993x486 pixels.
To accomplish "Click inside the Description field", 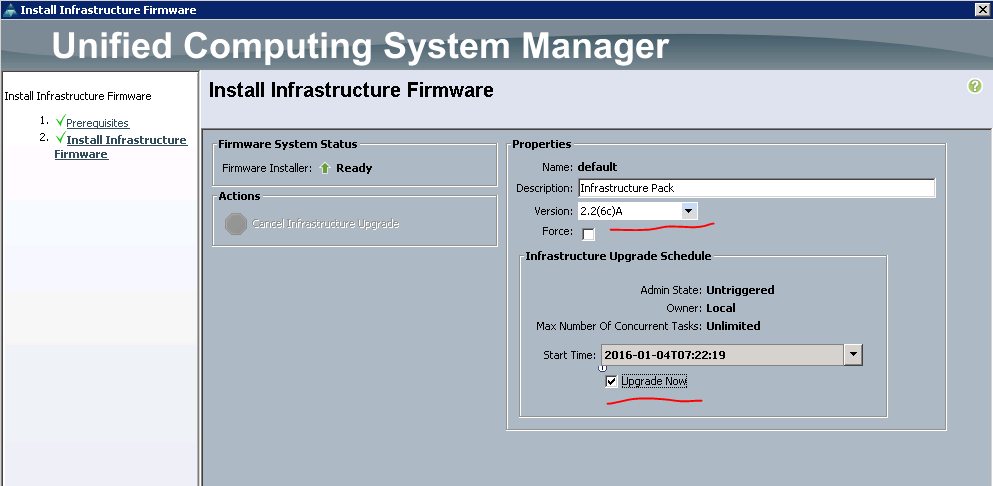I will point(756,188).
